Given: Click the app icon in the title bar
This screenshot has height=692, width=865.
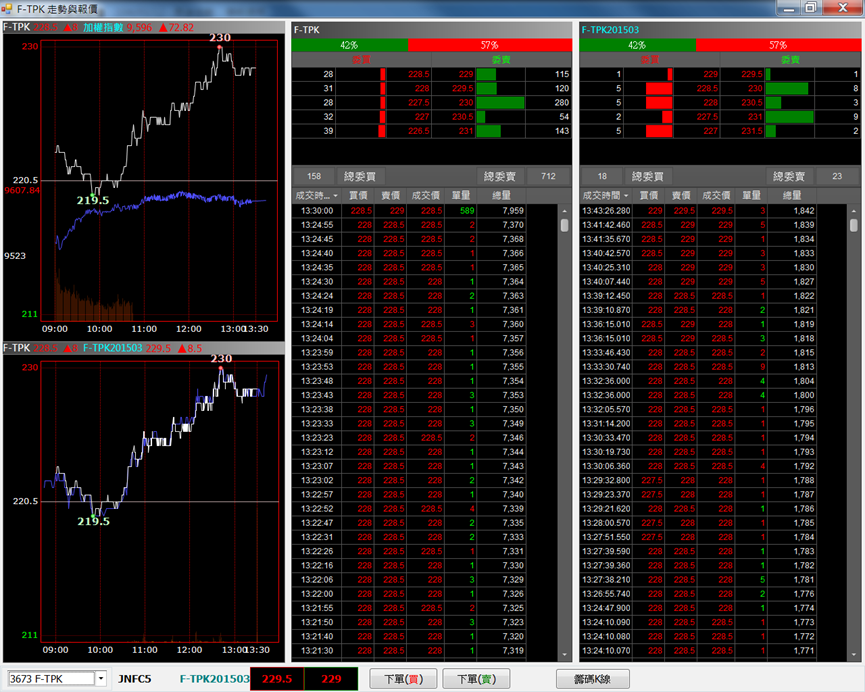Looking at the screenshot, I should click(9, 8).
